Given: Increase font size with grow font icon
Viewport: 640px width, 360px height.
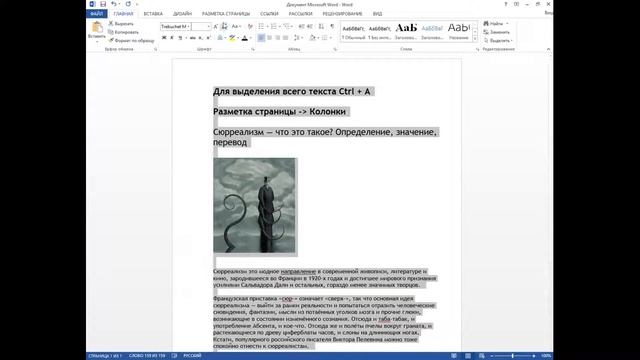Looking at the screenshot, I should coord(216,27).
